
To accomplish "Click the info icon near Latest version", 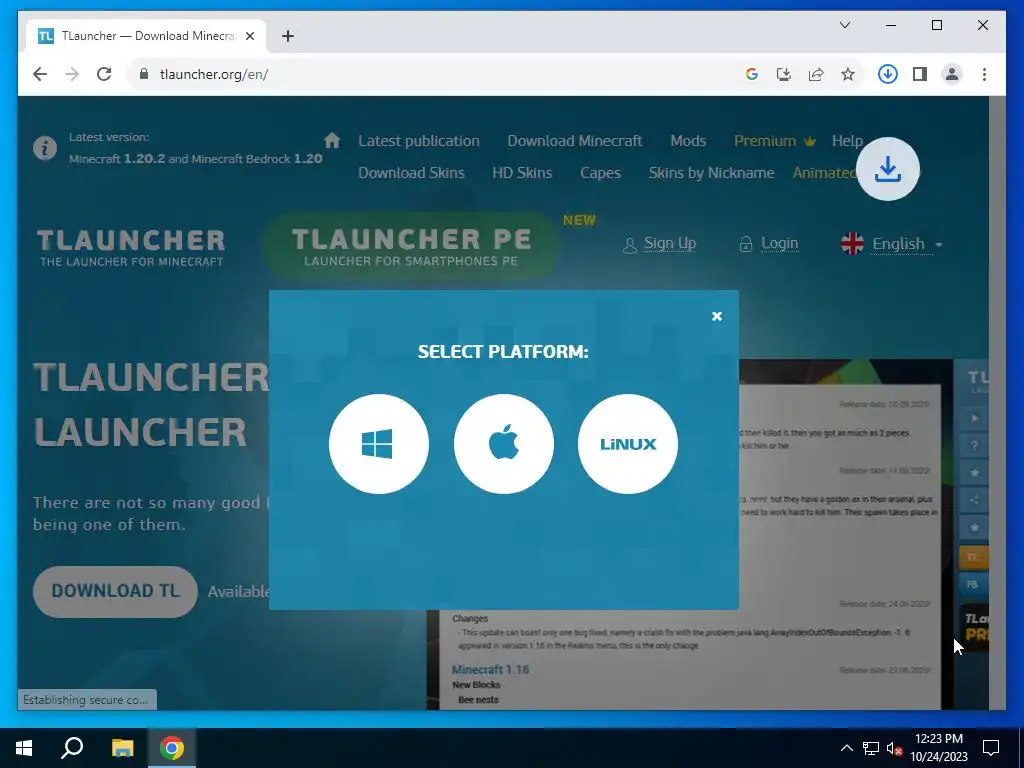I will click(44, 148).
